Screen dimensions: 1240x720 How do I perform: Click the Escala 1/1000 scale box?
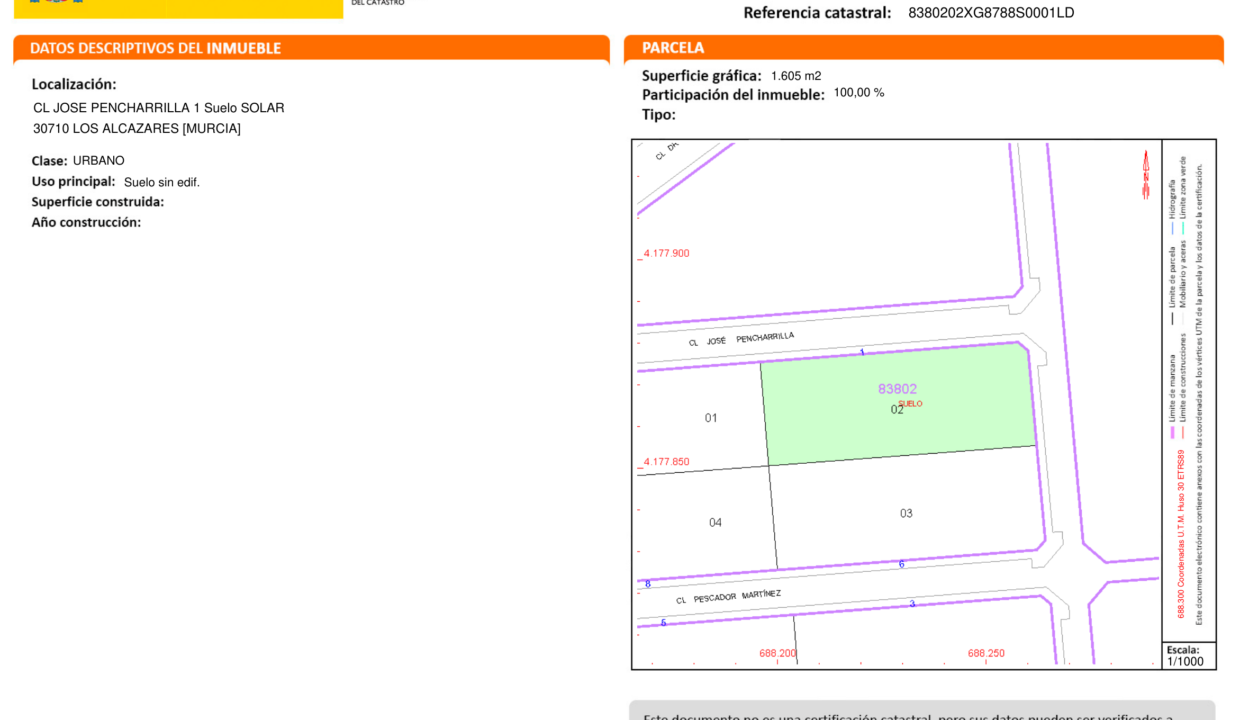1188,656
